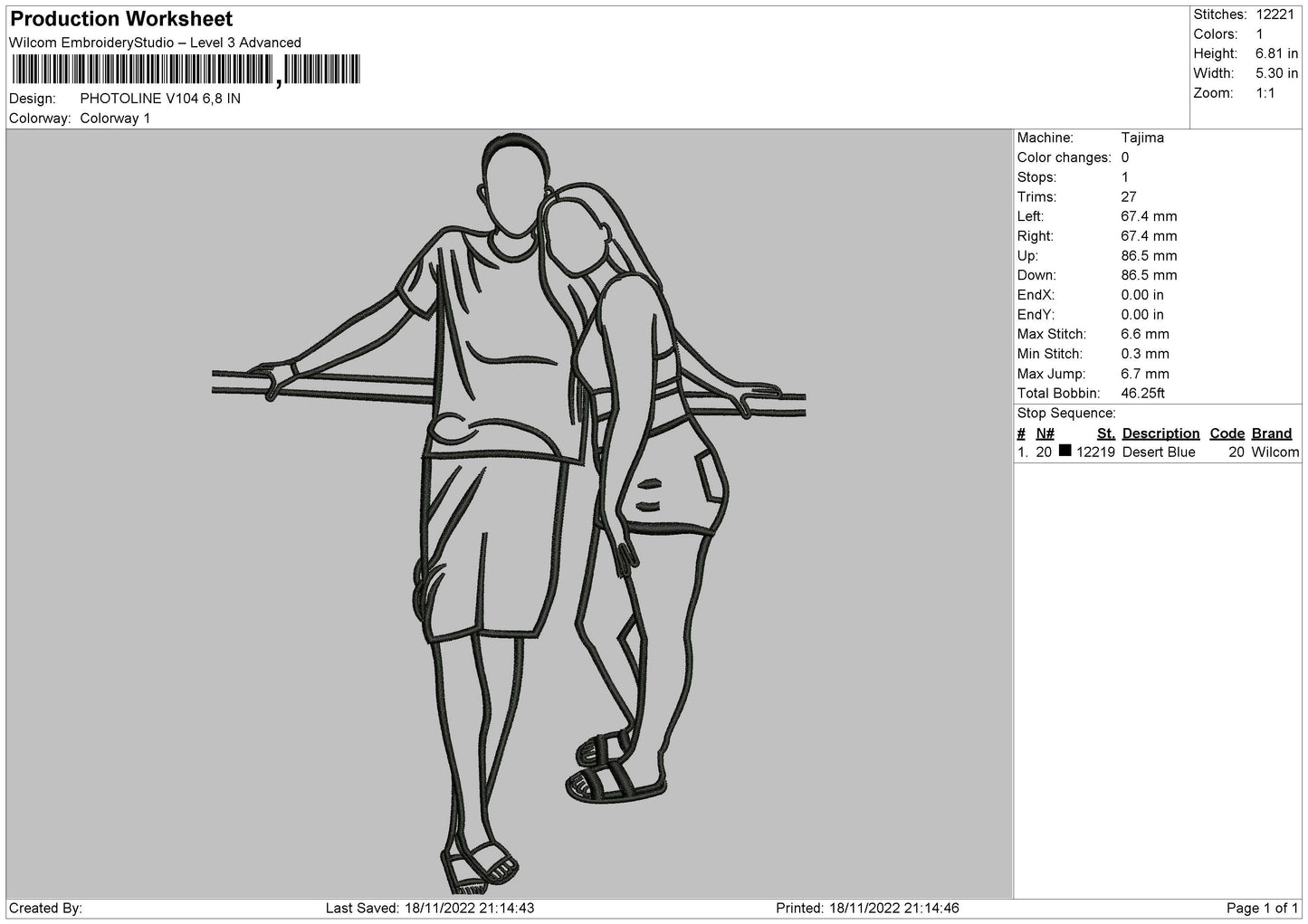Click the Desert Blue thread description
The height and width of the screenshot is (924, 1308).
[1159, 452]
